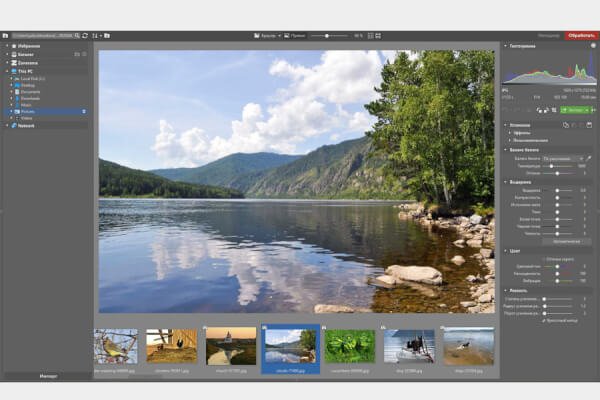
Task: Click the rotate left icon
Action: click(x=539, y=110)
